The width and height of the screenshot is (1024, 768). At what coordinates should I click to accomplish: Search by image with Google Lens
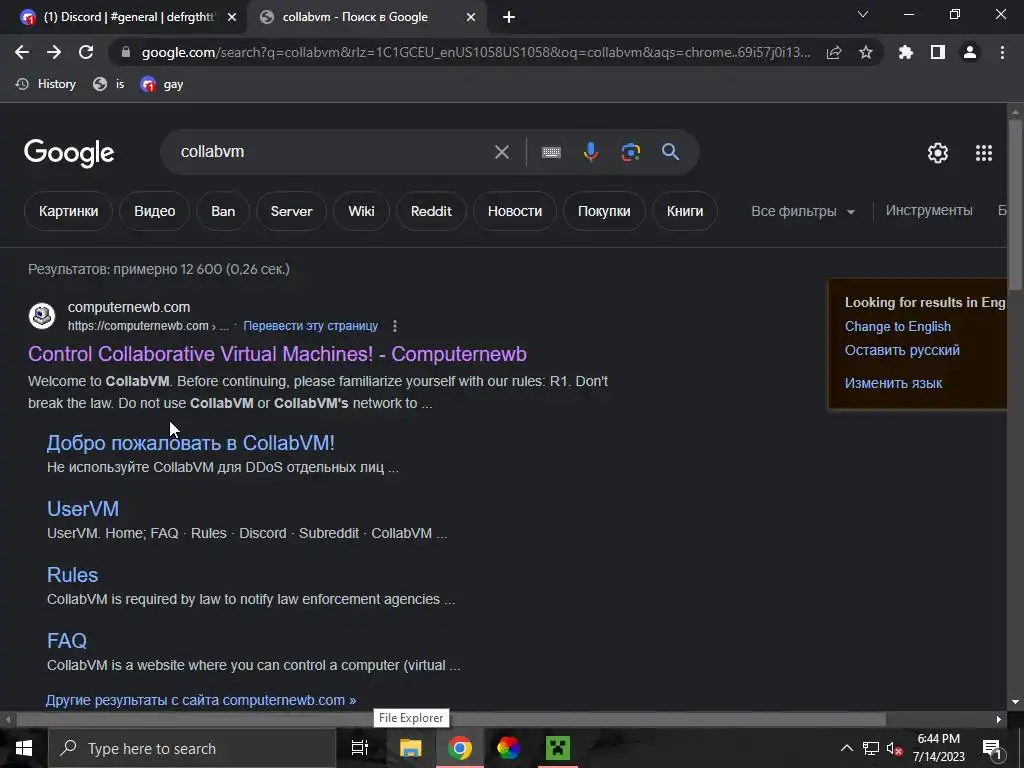point(631,152)
